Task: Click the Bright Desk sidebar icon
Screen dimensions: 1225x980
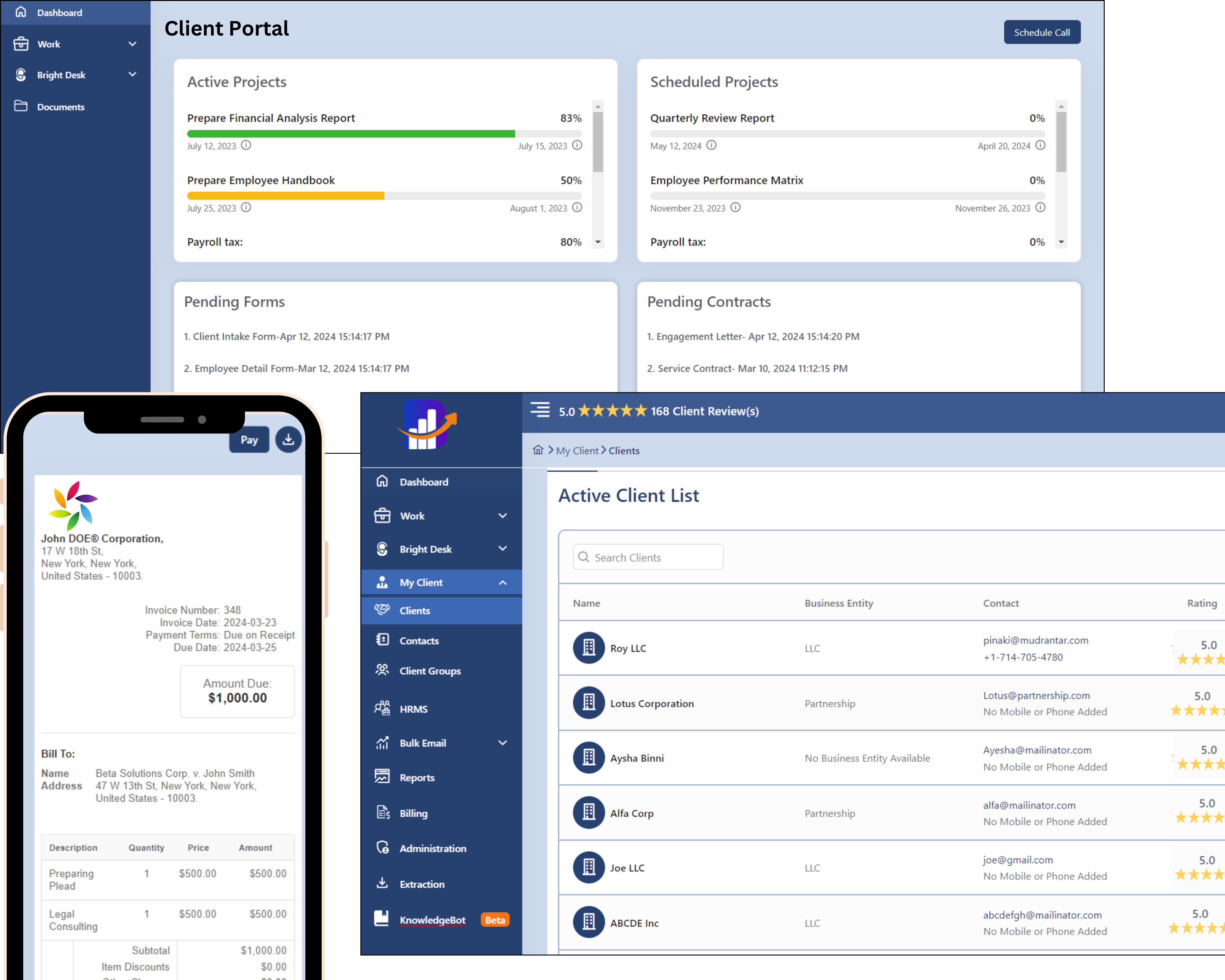Action: pos(22,74)
